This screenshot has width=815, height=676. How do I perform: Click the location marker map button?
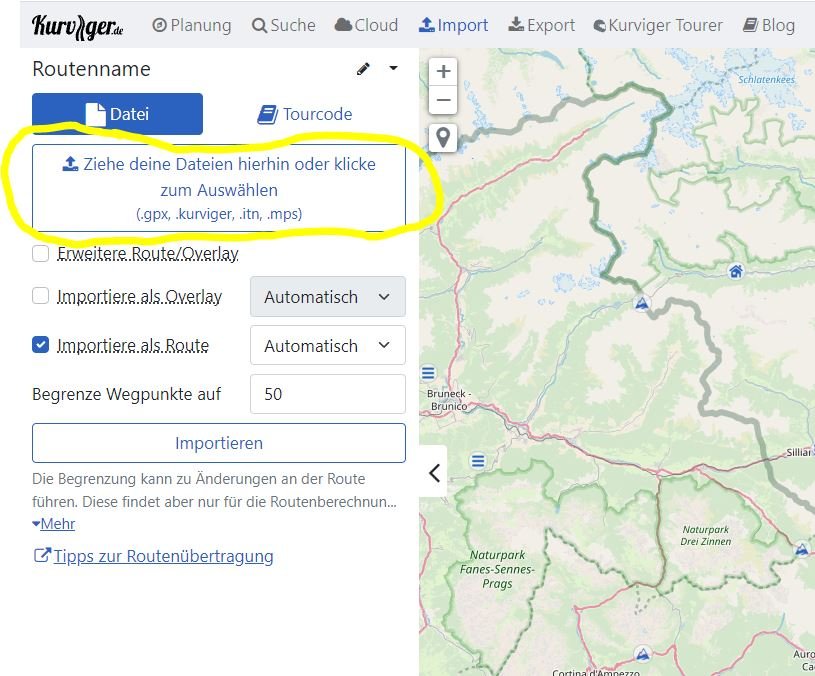pos(443,137)
